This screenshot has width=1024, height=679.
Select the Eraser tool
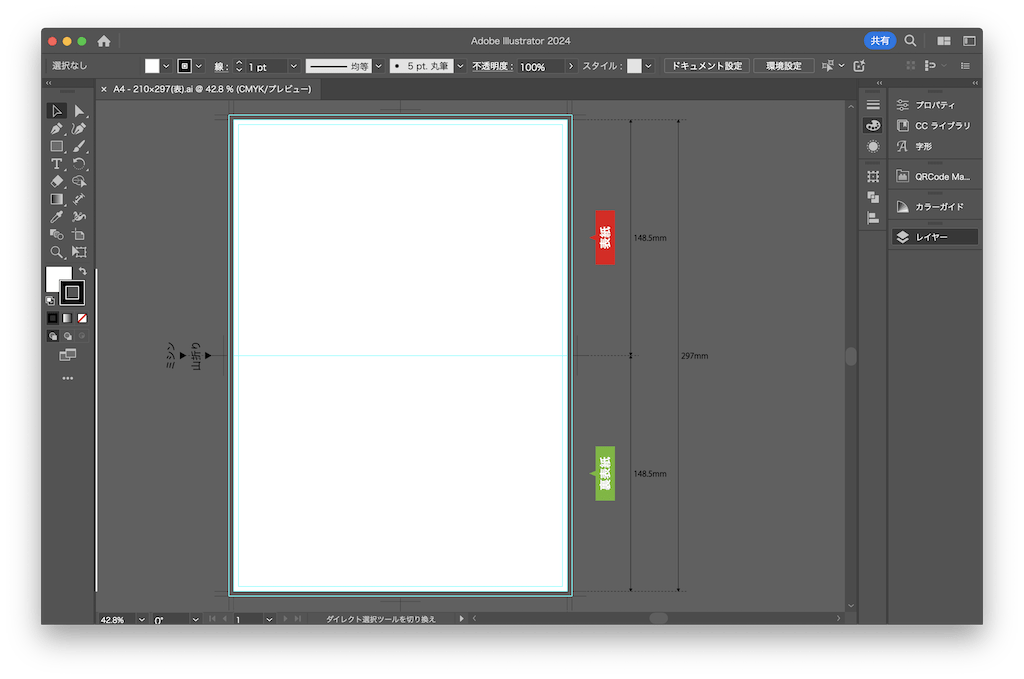click(57, 181)
